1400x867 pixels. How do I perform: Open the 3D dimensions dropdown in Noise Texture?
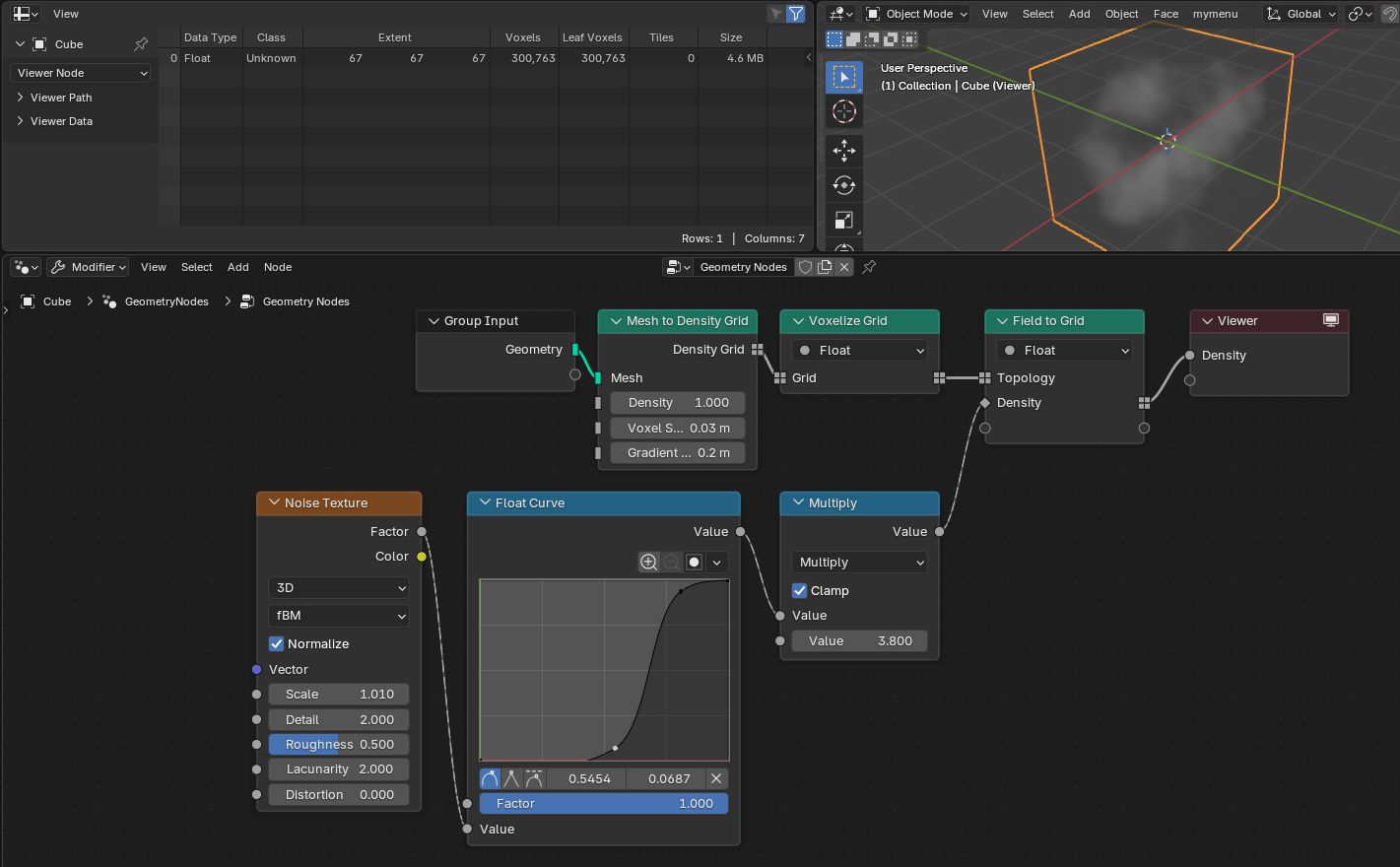(x=339, y=588)
